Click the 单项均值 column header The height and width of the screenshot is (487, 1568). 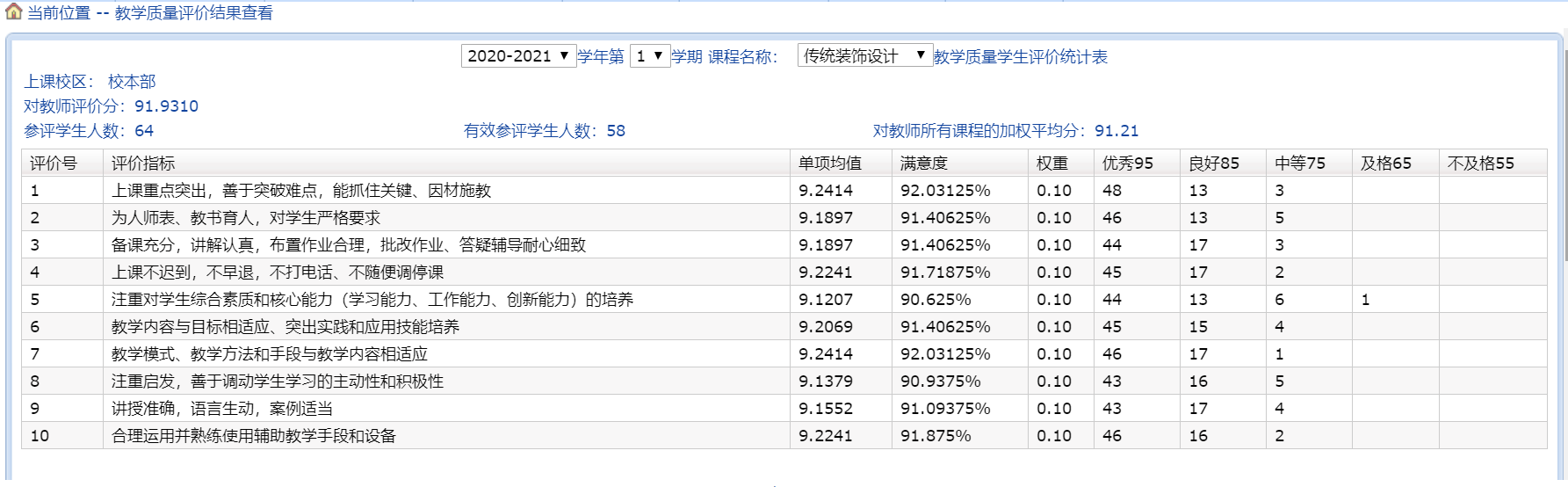pyautogui.click(x=830, y=164)
